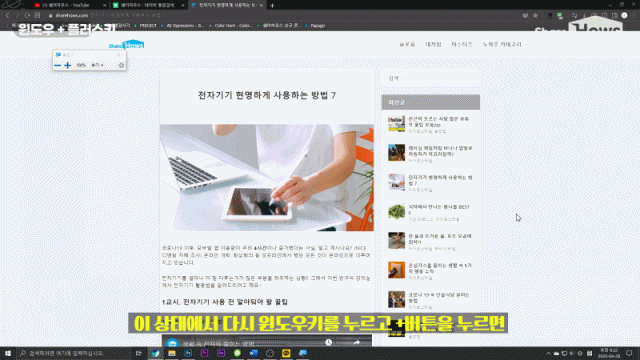Open the Papago bookmark

[315, 25]
